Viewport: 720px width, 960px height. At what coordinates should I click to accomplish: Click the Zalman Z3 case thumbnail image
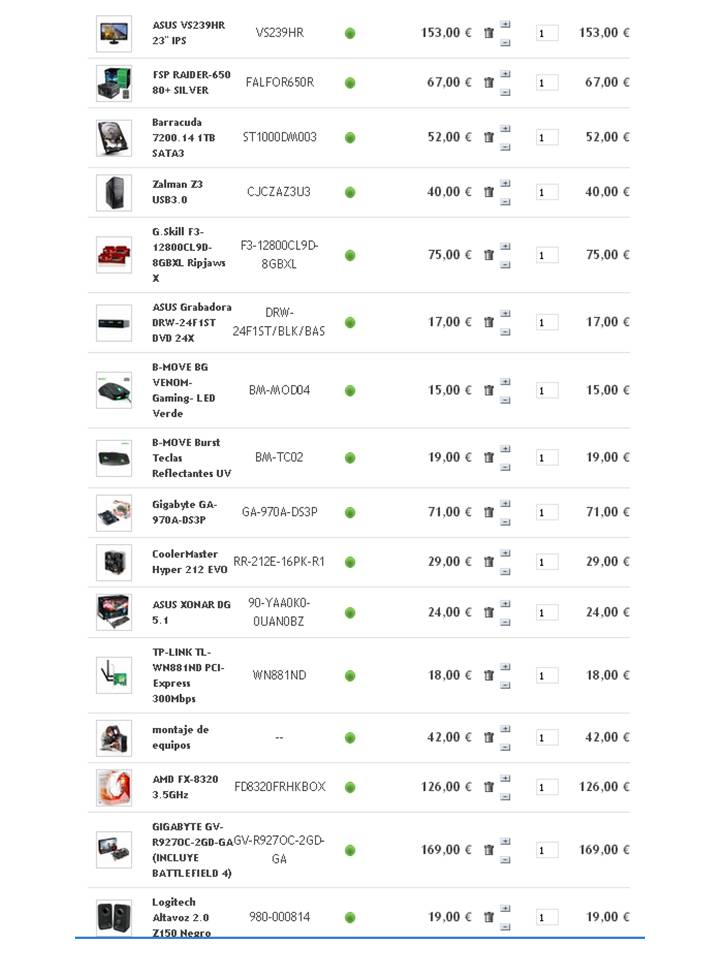click(x=114, y=192)
